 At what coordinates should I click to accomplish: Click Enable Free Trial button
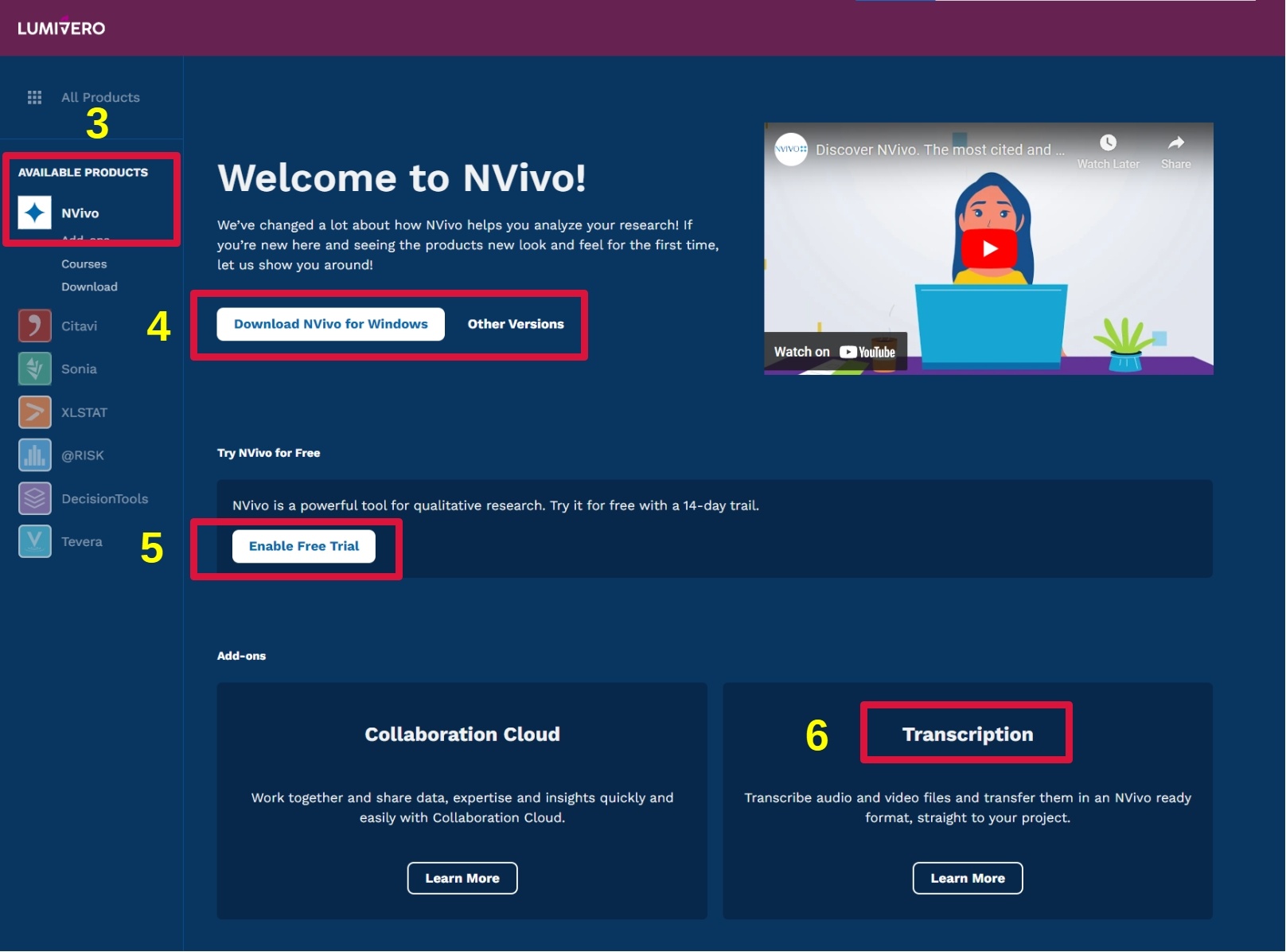pos(304,546)
